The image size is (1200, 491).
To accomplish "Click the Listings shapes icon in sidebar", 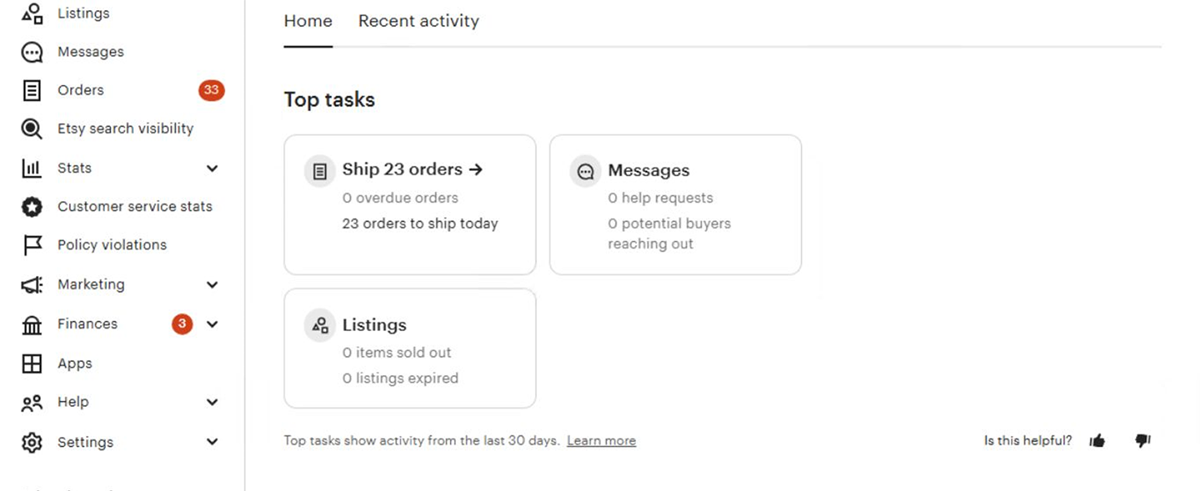I will (x=32, y=14).
